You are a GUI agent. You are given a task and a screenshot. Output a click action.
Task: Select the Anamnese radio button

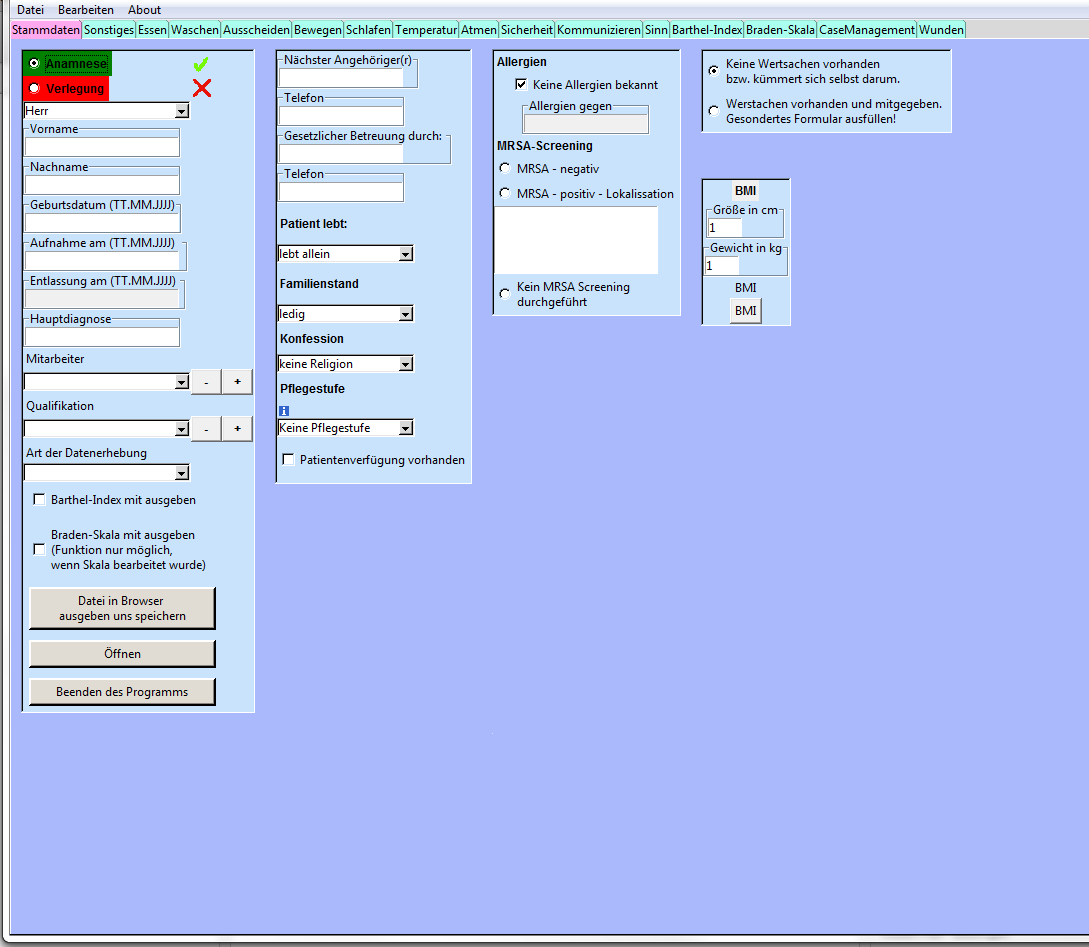34,63
